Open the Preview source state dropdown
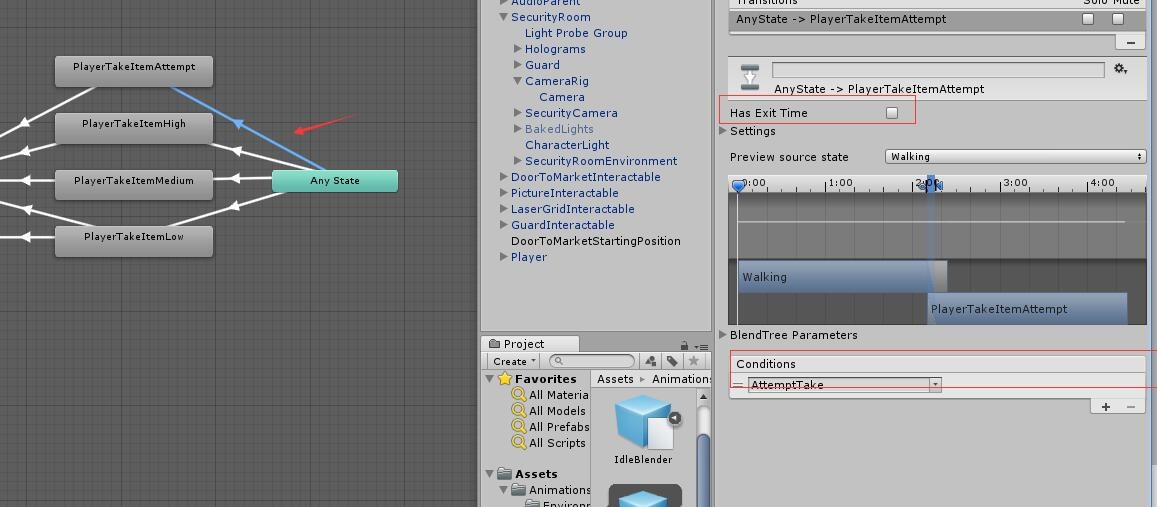 pos(1015,156)
